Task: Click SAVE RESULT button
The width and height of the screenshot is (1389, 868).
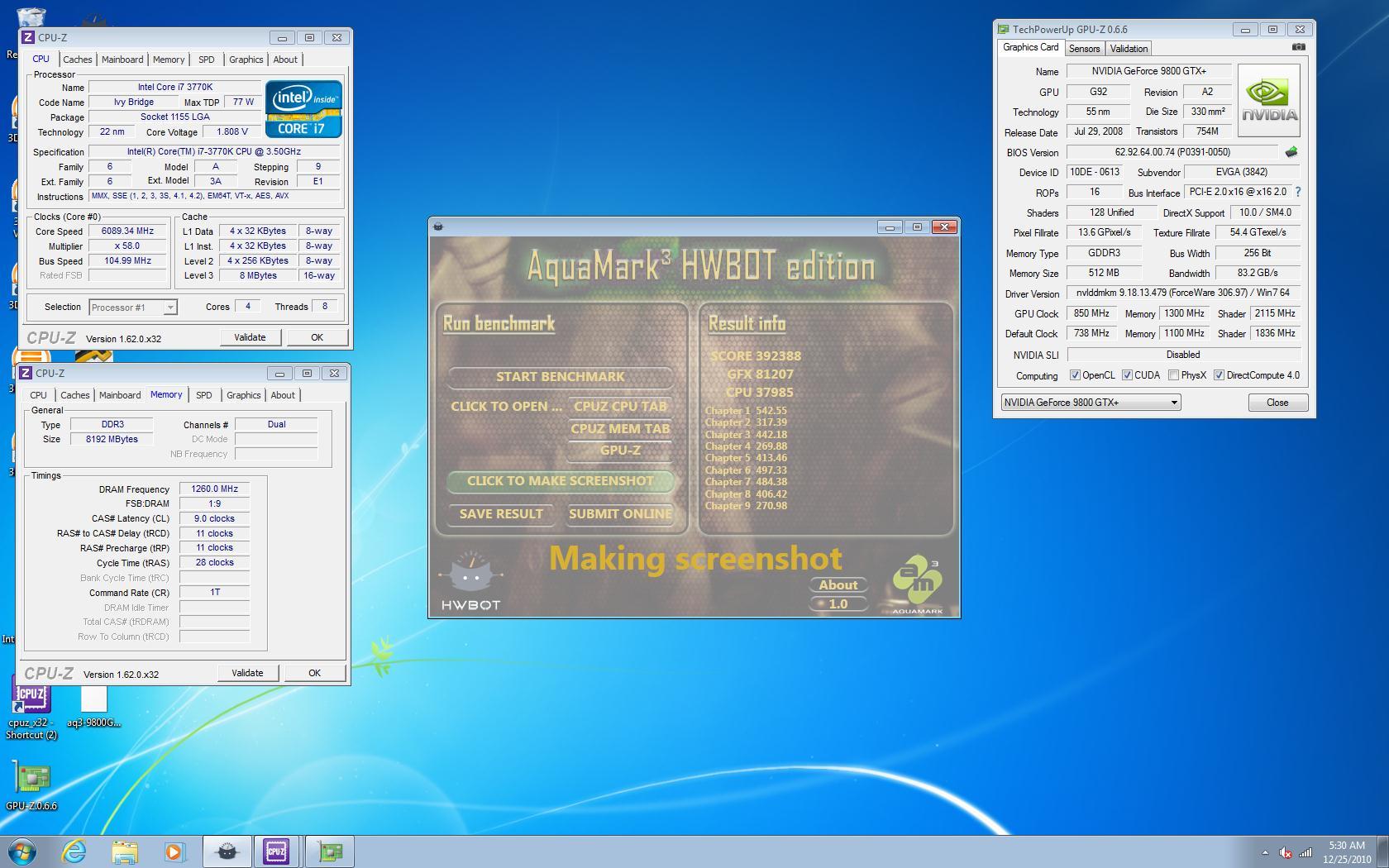Action: point(501,514)
